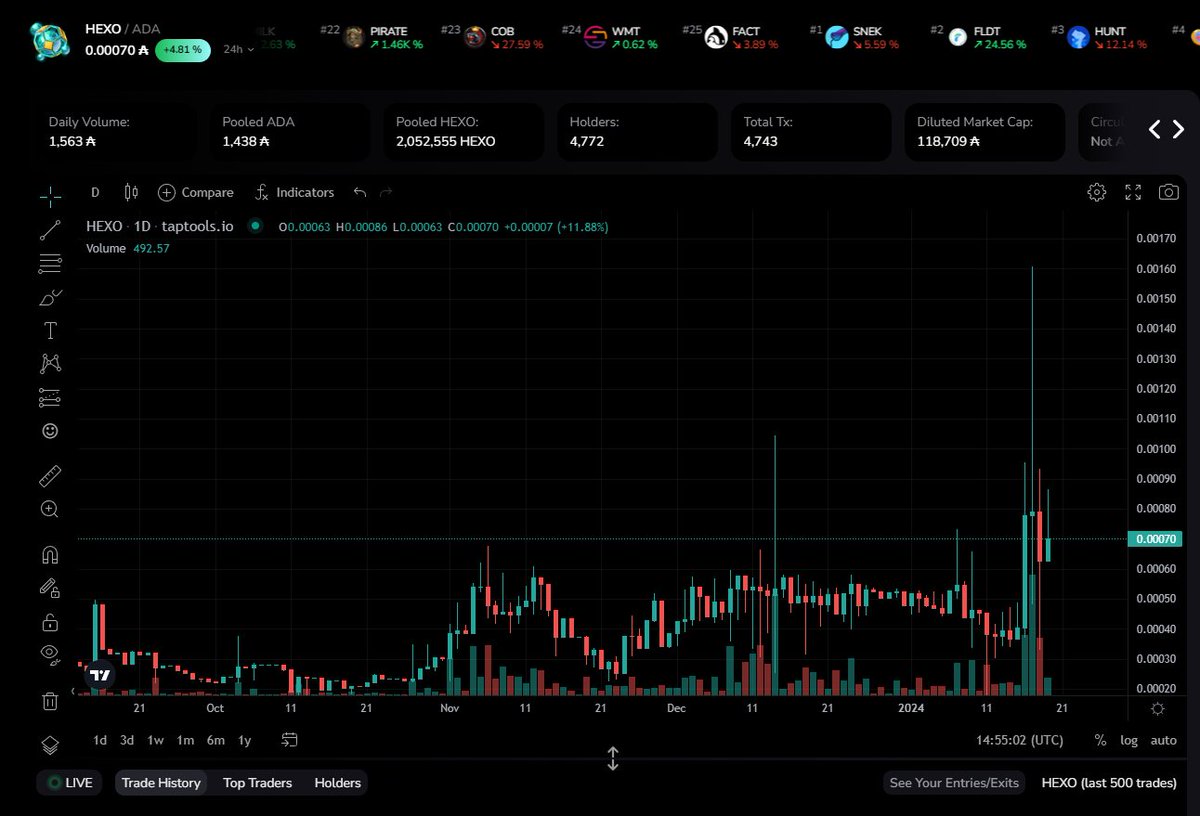This screenshot has width=1200, height=816.
Task: Toggle the symbol status green dot
Action: click(x=255, y=226)
